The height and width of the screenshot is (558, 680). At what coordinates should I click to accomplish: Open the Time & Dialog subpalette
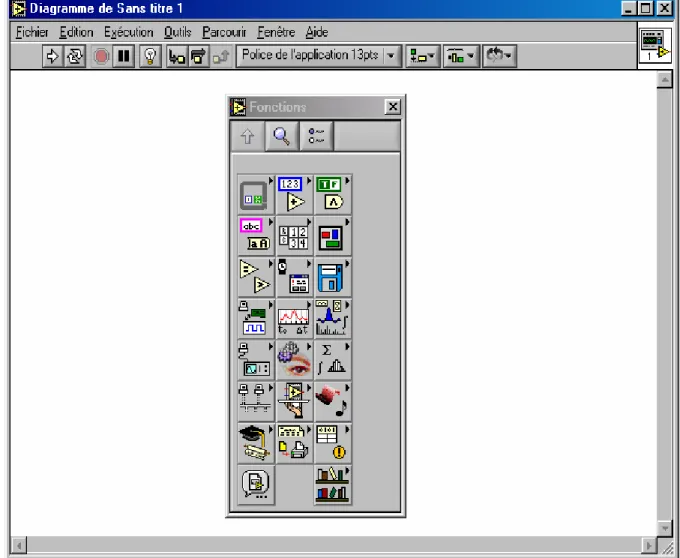coord(294,277)
